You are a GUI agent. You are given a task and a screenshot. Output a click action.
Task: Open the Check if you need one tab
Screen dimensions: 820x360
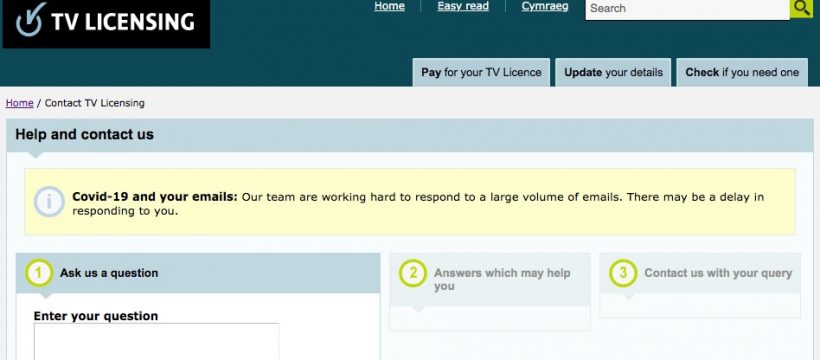pyautogui.click(x=742, y=72)
